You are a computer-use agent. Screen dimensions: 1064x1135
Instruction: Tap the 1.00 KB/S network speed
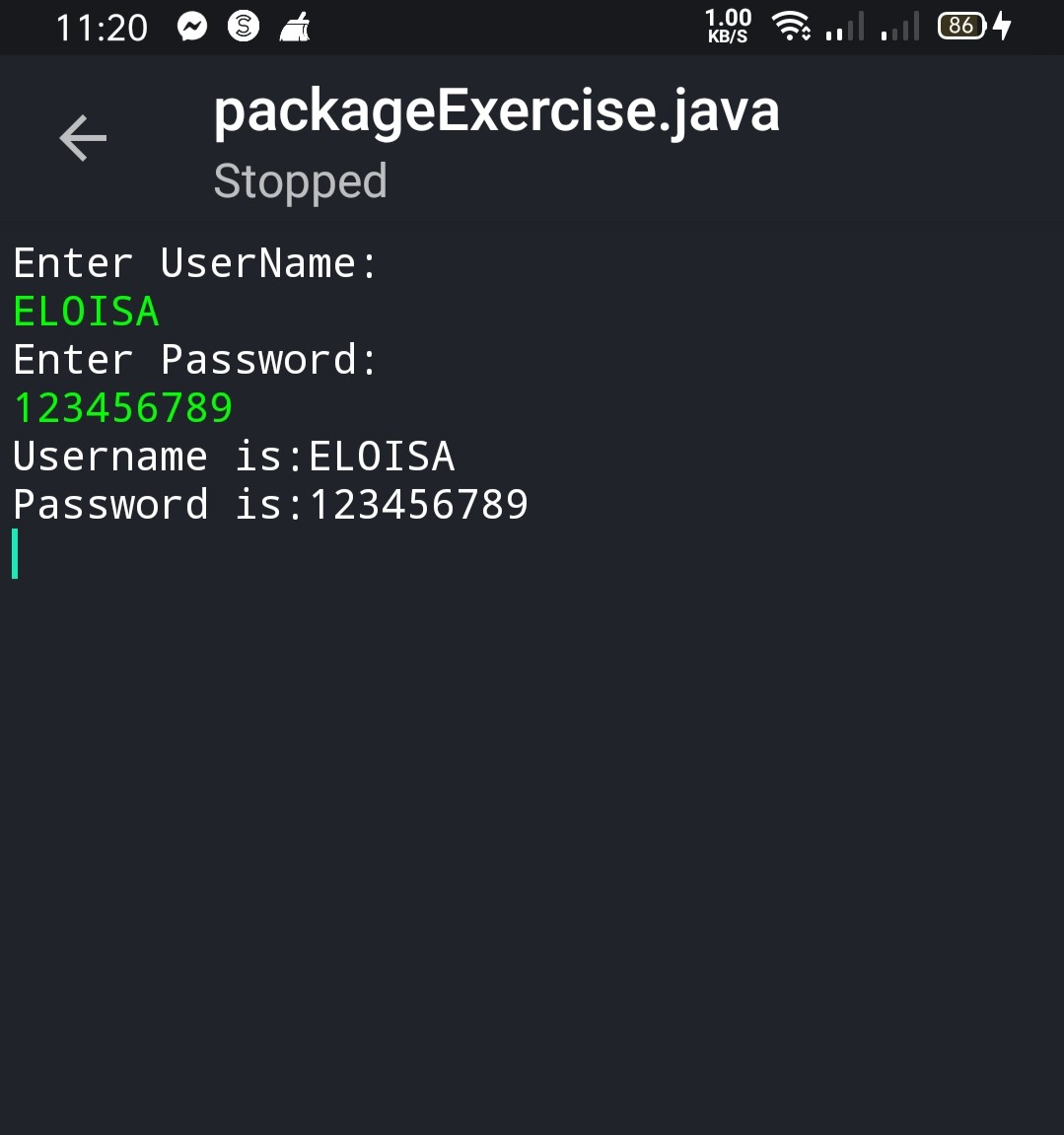728,26
